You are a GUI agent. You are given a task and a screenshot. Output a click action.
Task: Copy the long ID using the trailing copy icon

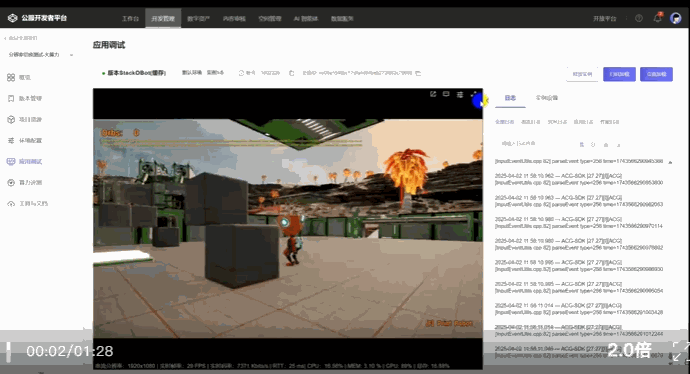click(418, 73)
